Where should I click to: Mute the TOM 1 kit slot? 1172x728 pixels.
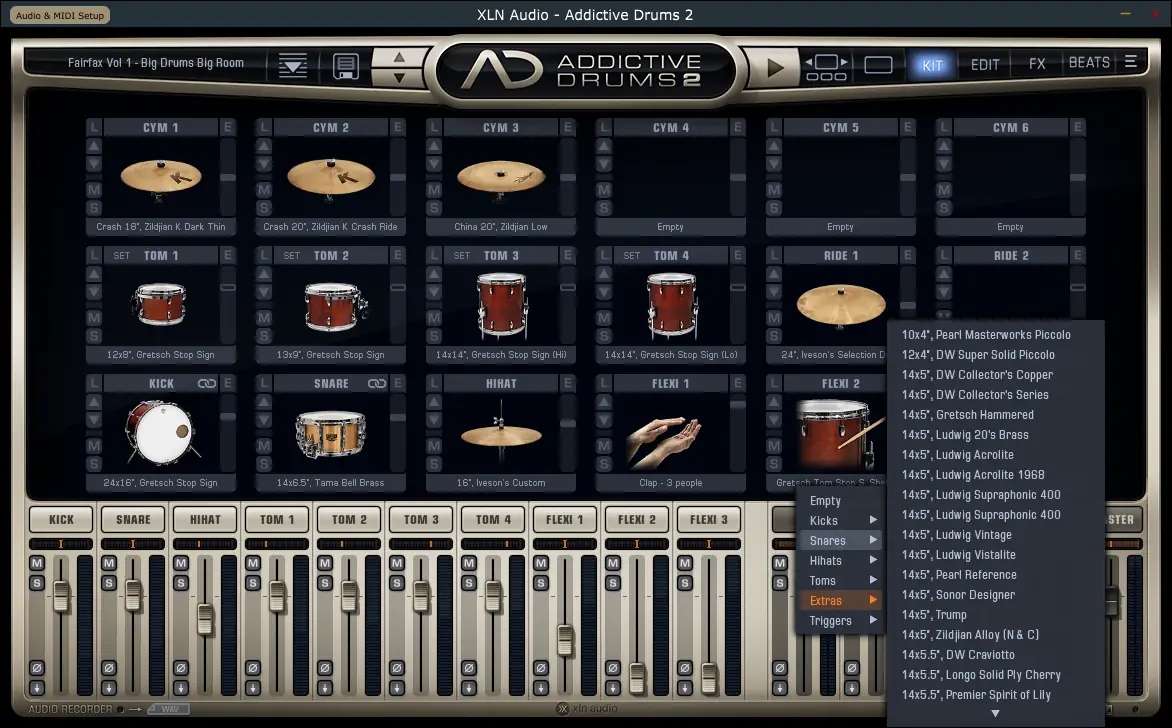93,318
